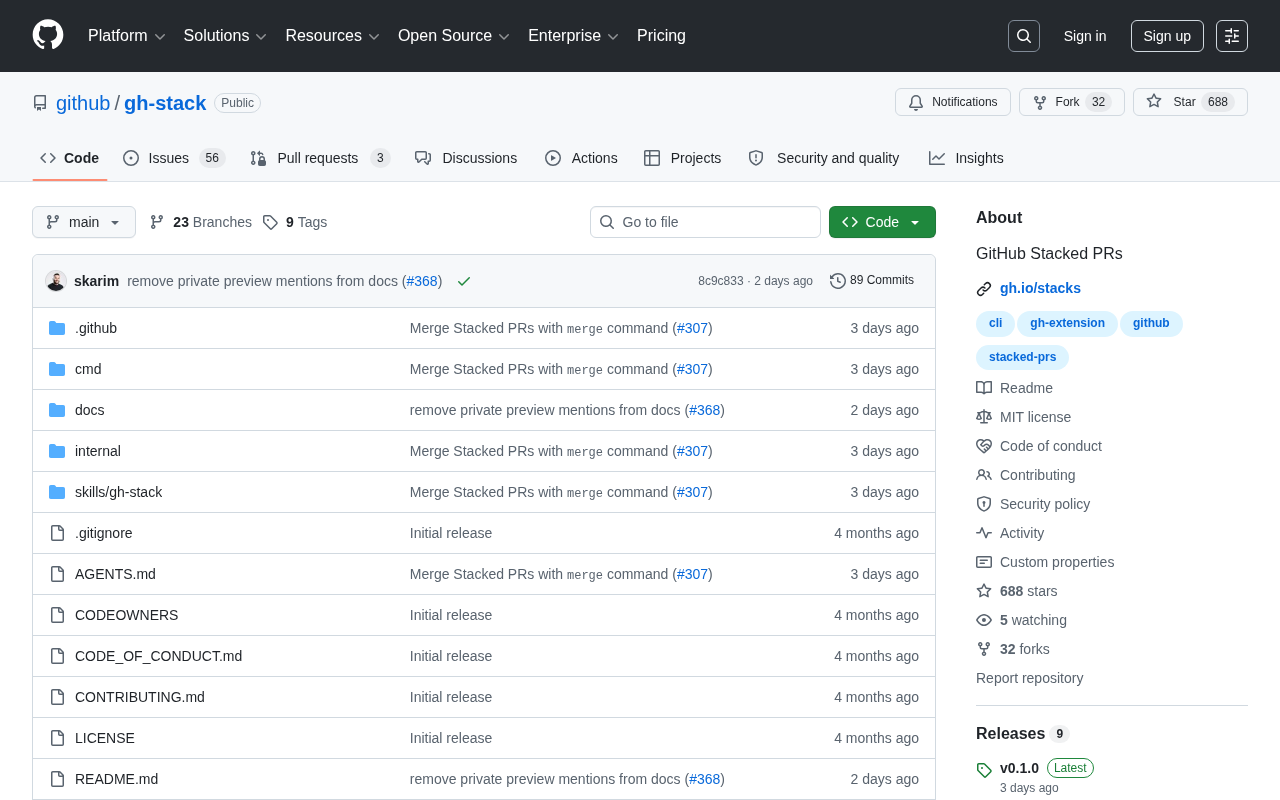Expand the Platform menu

coord(127,36)
